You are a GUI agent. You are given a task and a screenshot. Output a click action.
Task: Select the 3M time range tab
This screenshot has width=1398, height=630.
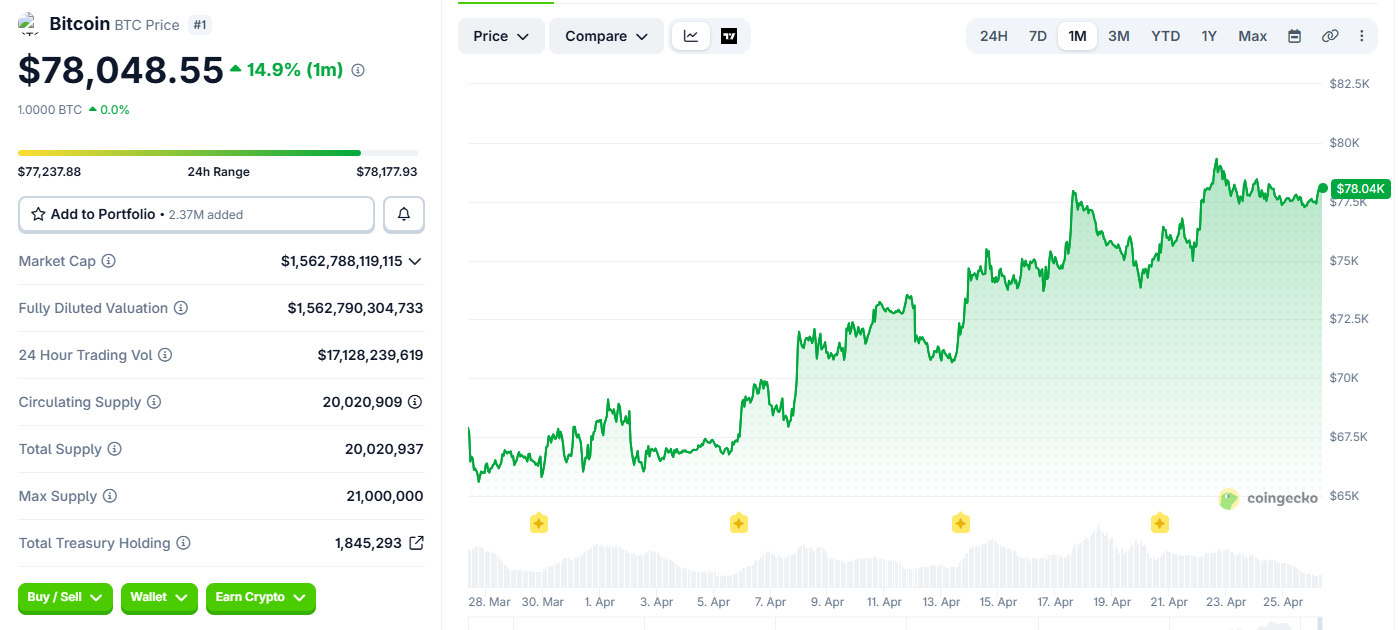pyautogui.click(x=1119, y=36)
